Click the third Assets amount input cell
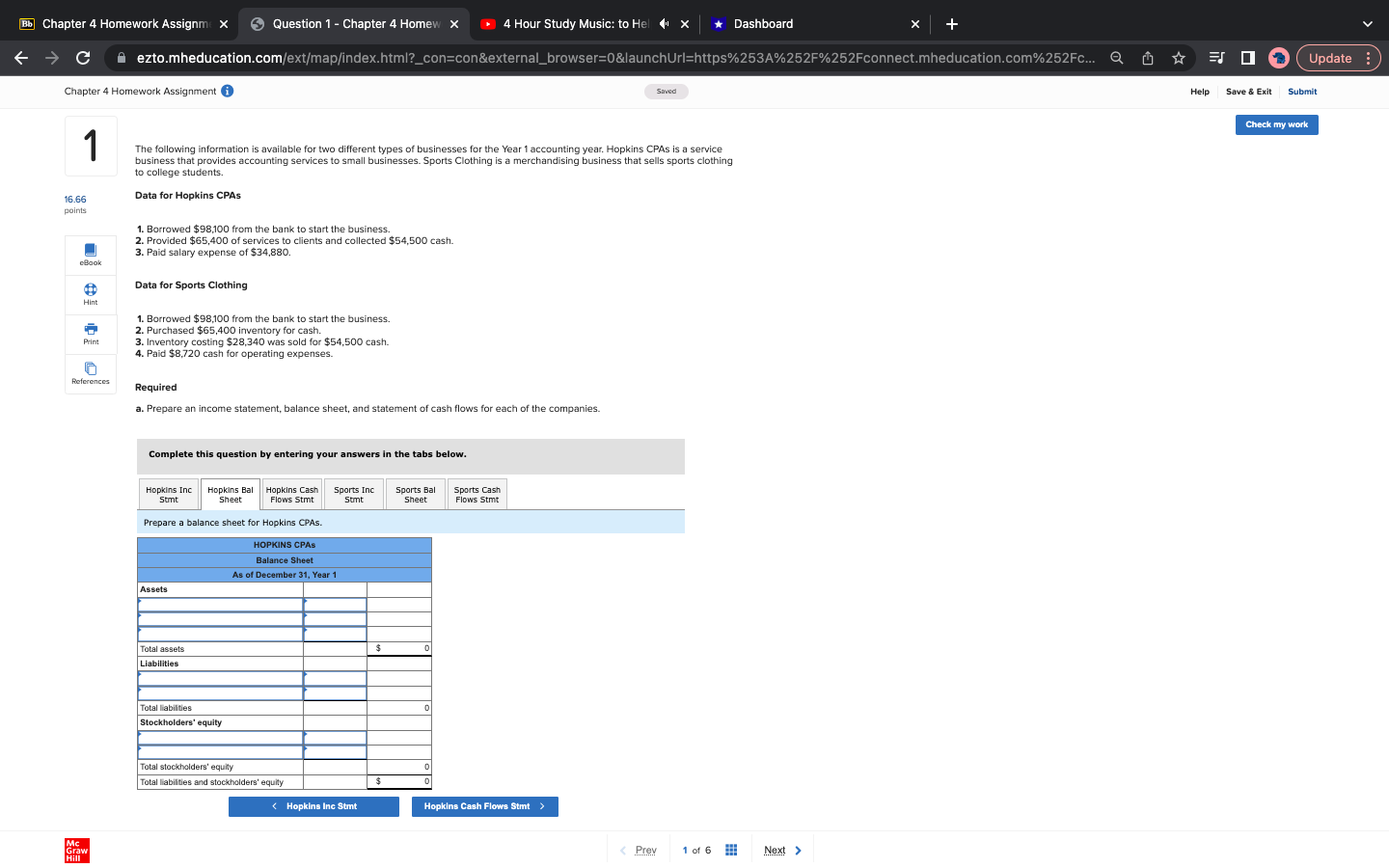 click(335, 635)
